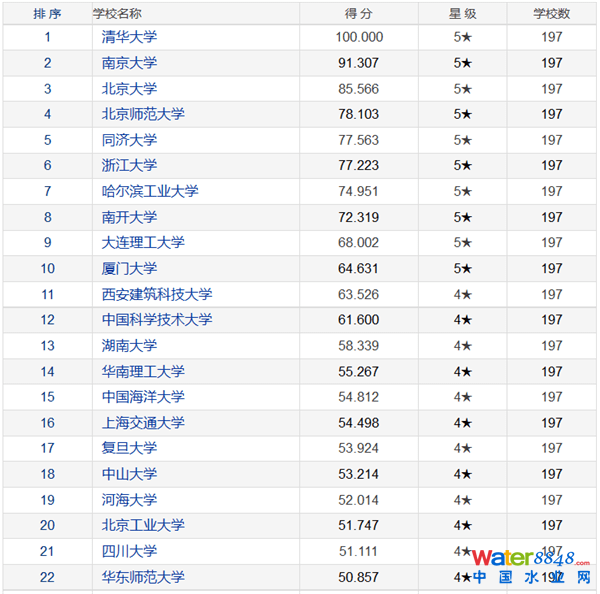Screen dimensions: 600x594
Task: Select the score 51.747
Action: point(359,525)
